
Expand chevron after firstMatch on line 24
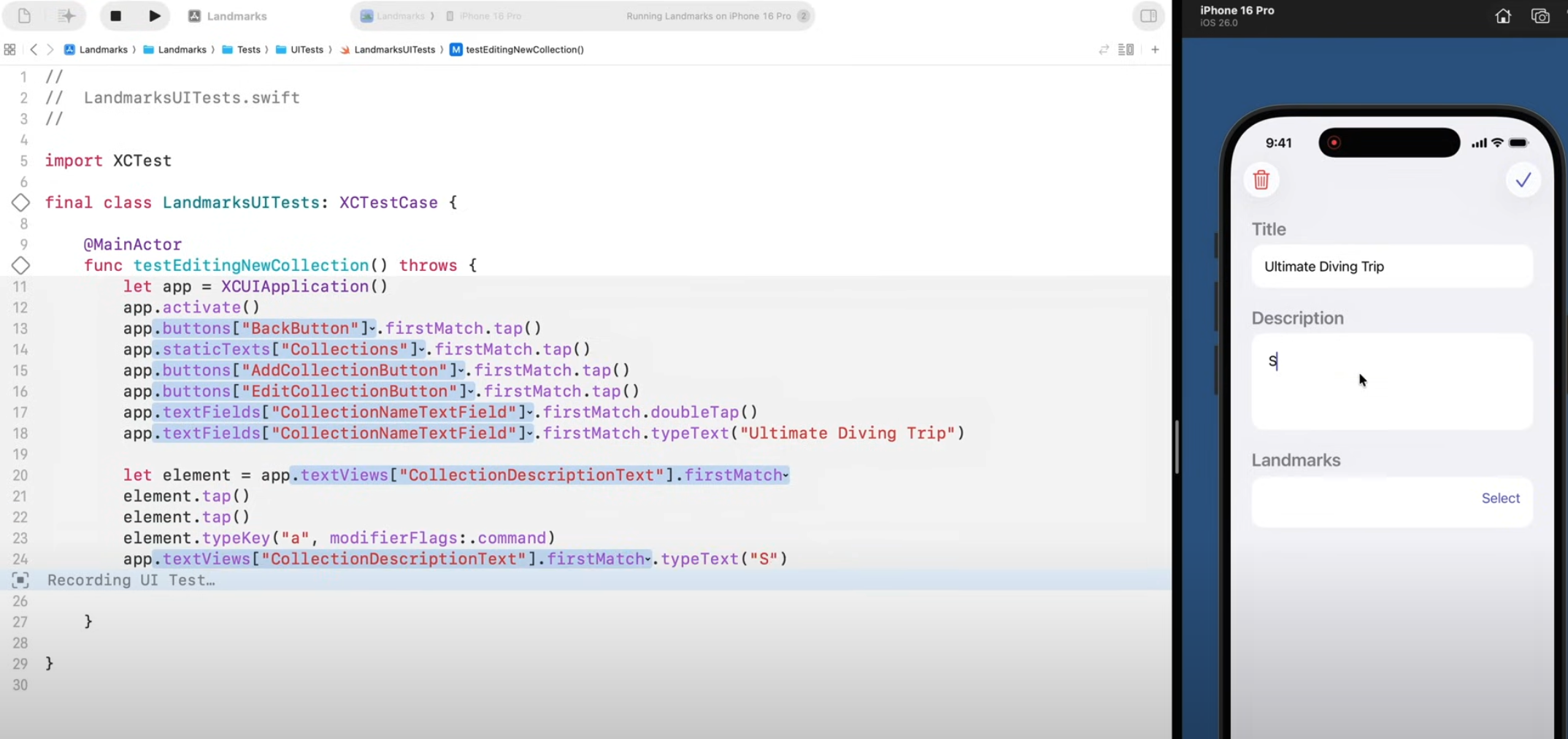(x=647, y=560)
